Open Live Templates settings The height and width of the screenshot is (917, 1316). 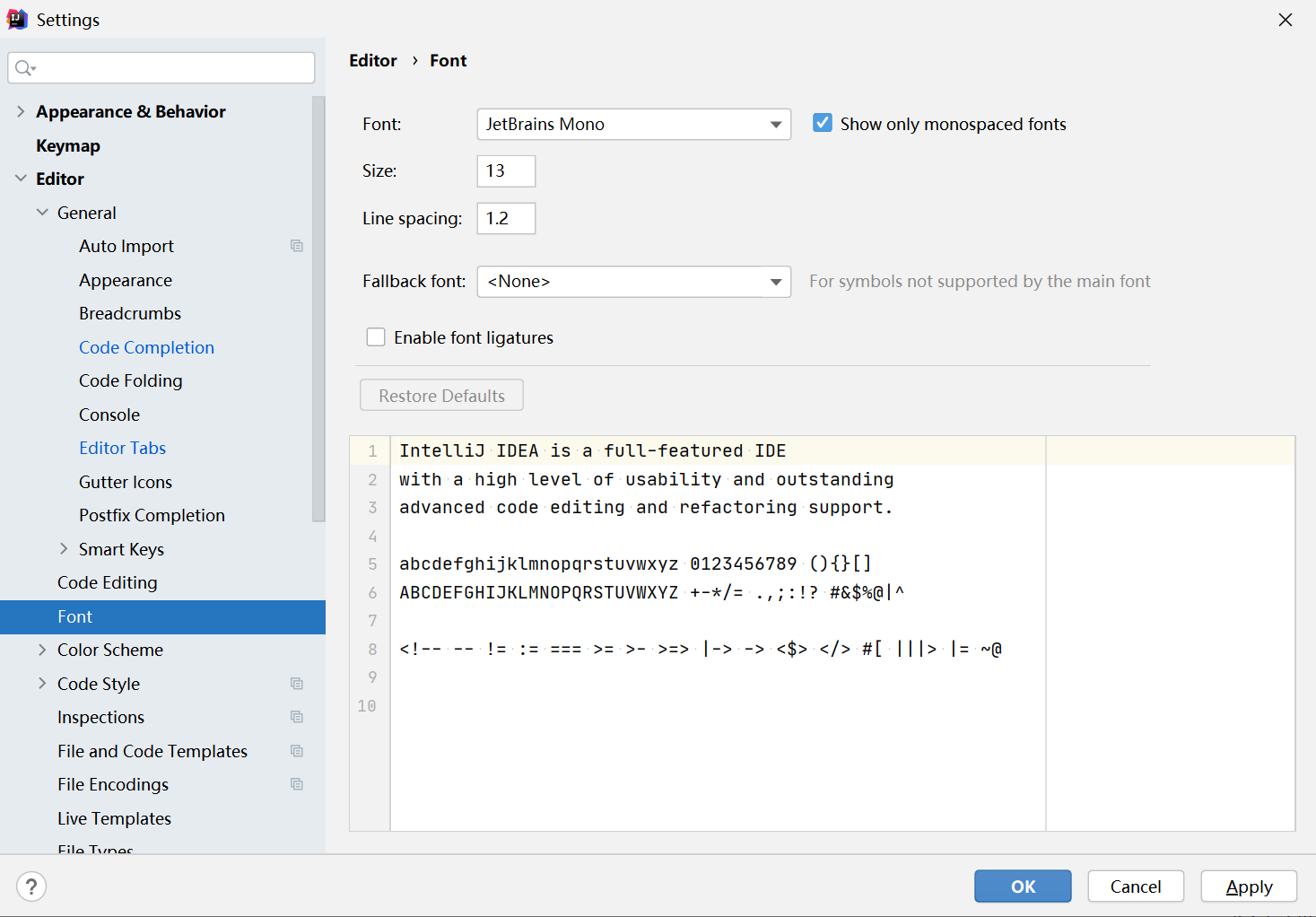[114, 818]
